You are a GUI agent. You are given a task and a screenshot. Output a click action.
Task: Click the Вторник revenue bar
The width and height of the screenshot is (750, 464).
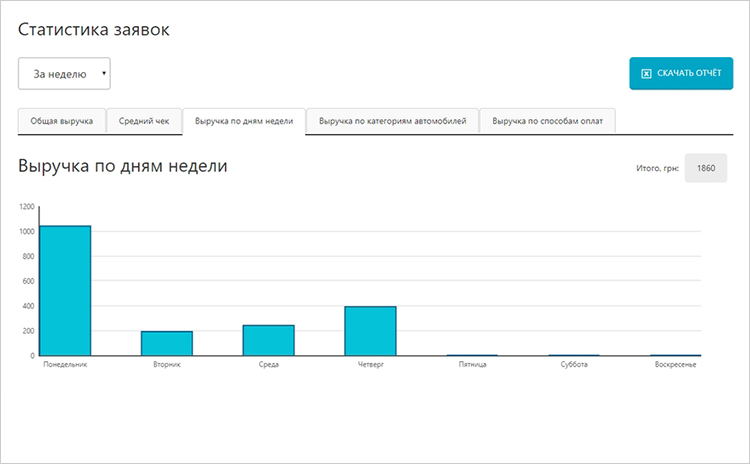tap(167, 343)
